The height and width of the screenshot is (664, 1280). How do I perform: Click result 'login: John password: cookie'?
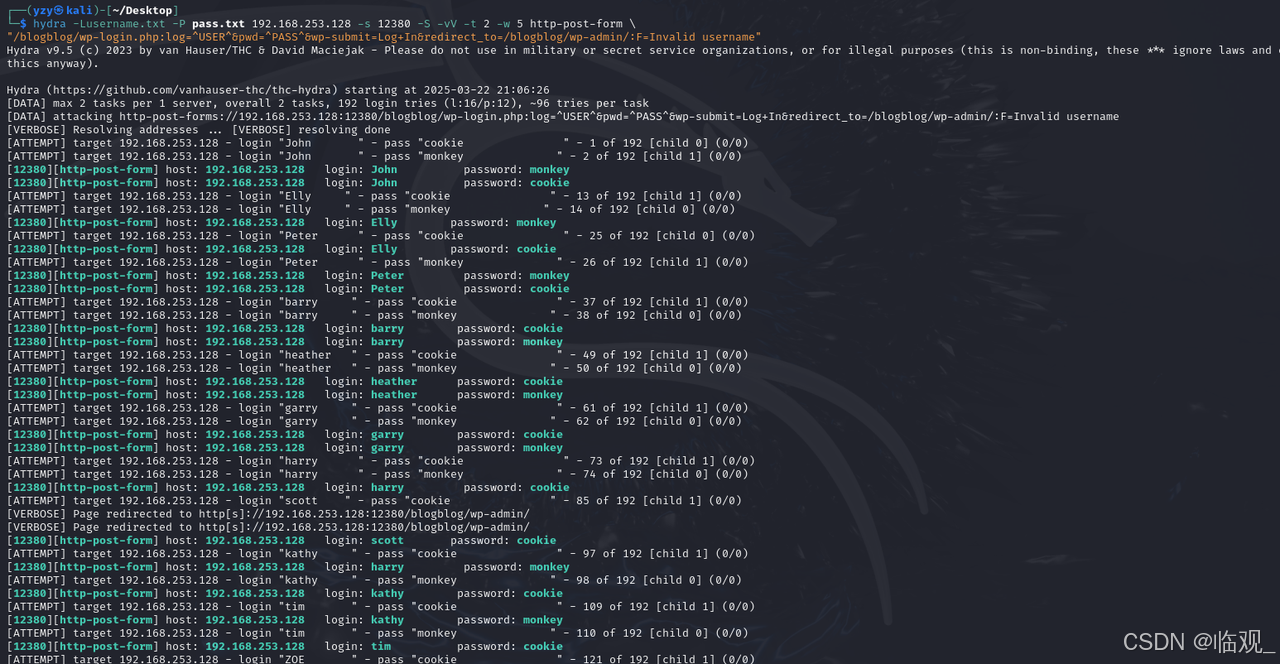[x=288, y=182]
